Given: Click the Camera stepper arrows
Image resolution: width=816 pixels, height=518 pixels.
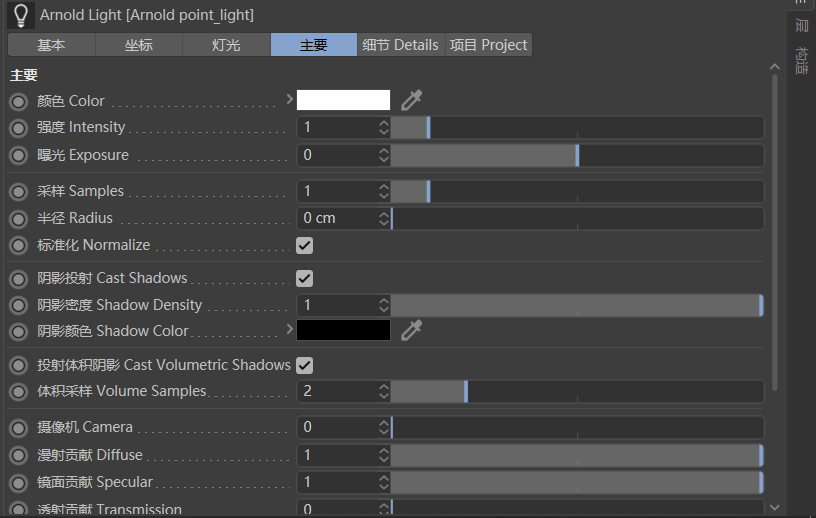Looking at the screenshot, I should 384,427.
